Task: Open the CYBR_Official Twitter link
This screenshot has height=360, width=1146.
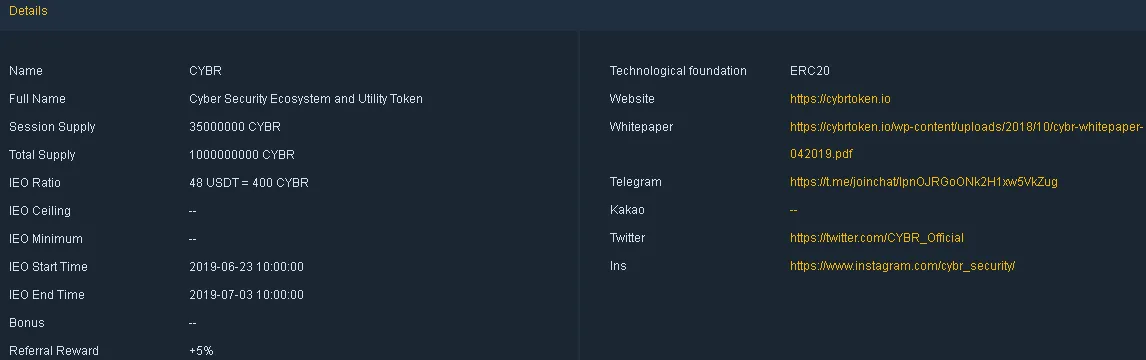Action: [x=876, y=238]
